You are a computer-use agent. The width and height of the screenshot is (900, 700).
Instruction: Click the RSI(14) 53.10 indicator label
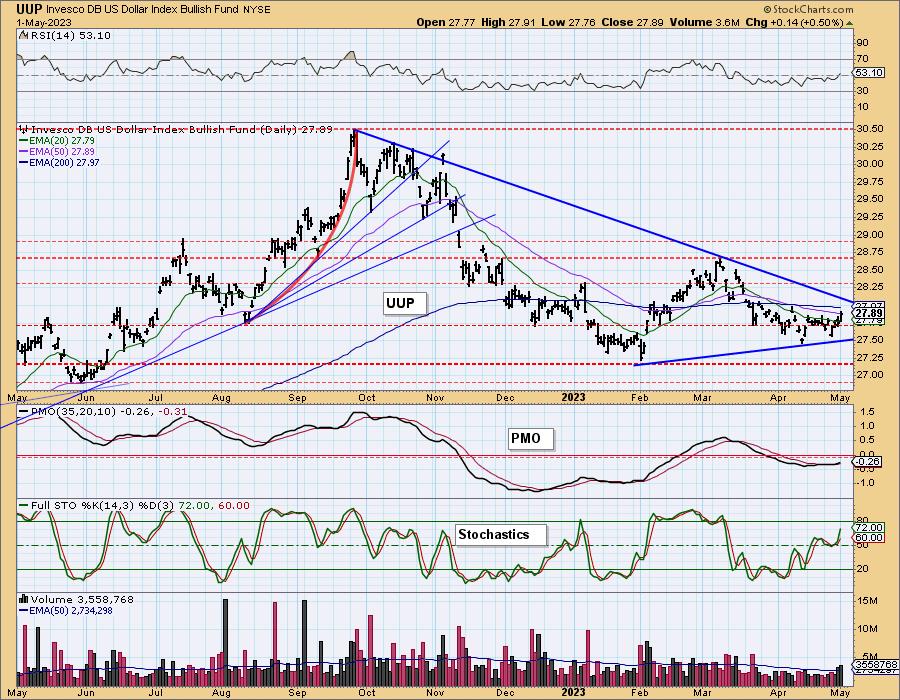click(65, 36)
